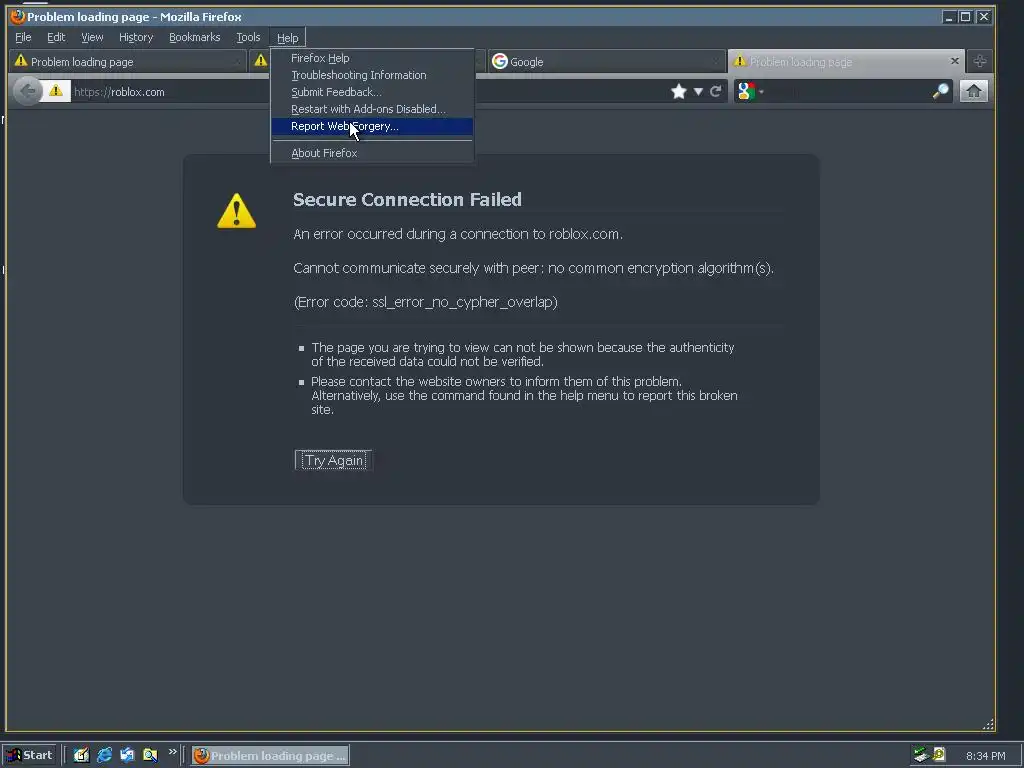This screenshot has height=768, width=1024.
Task: Reload the page with the refresh icon
Action: tap(716, 91)
